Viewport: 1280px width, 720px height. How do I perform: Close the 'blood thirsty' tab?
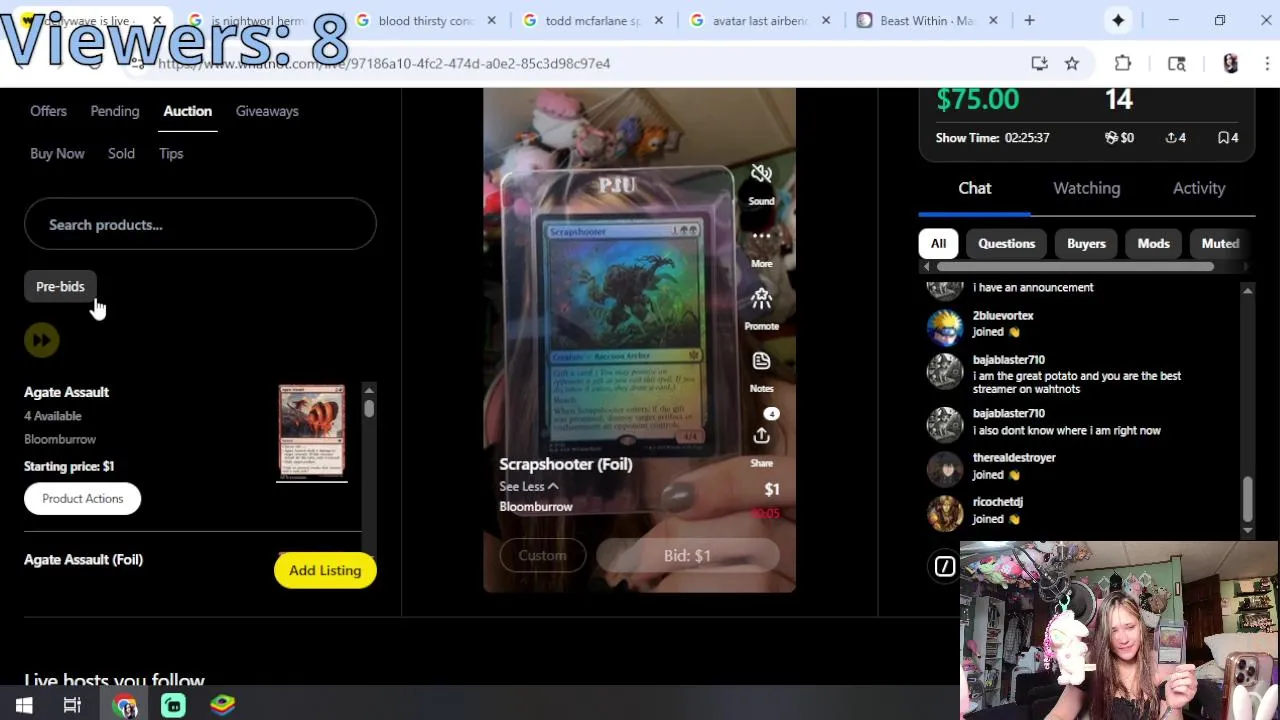tap(491, 20)
